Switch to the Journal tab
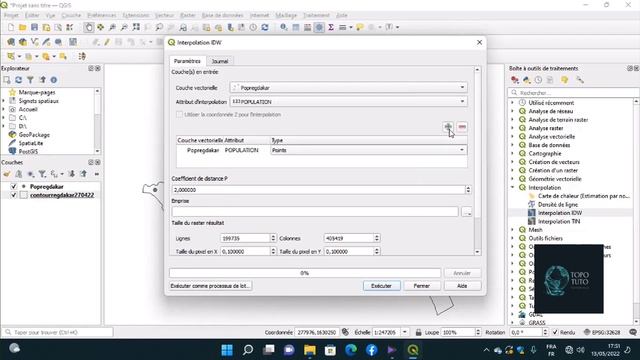The image size is (640, 360). (x=220, y=61)
